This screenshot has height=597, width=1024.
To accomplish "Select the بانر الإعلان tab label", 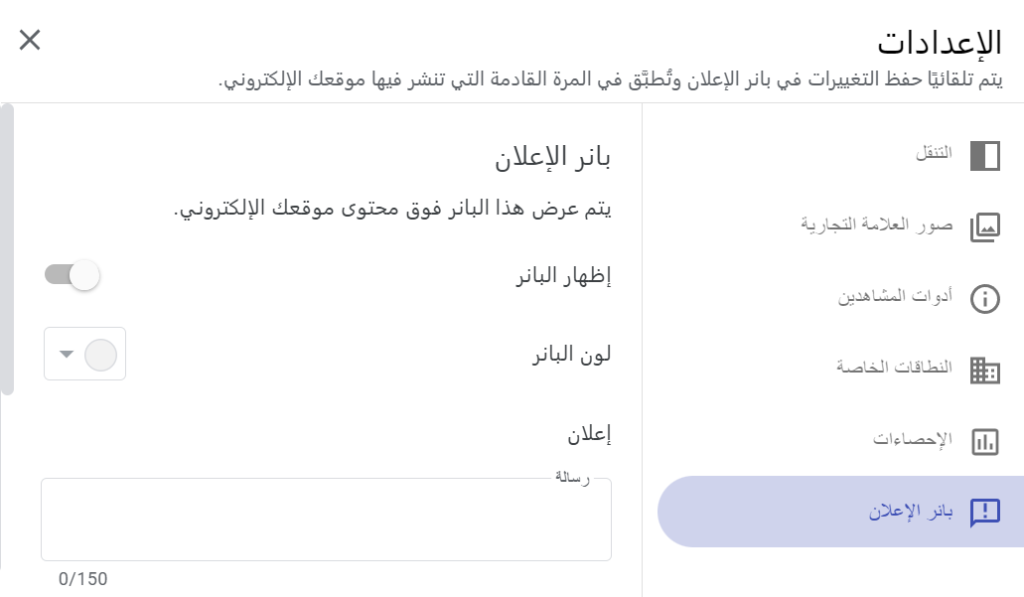I will [910, 512].
